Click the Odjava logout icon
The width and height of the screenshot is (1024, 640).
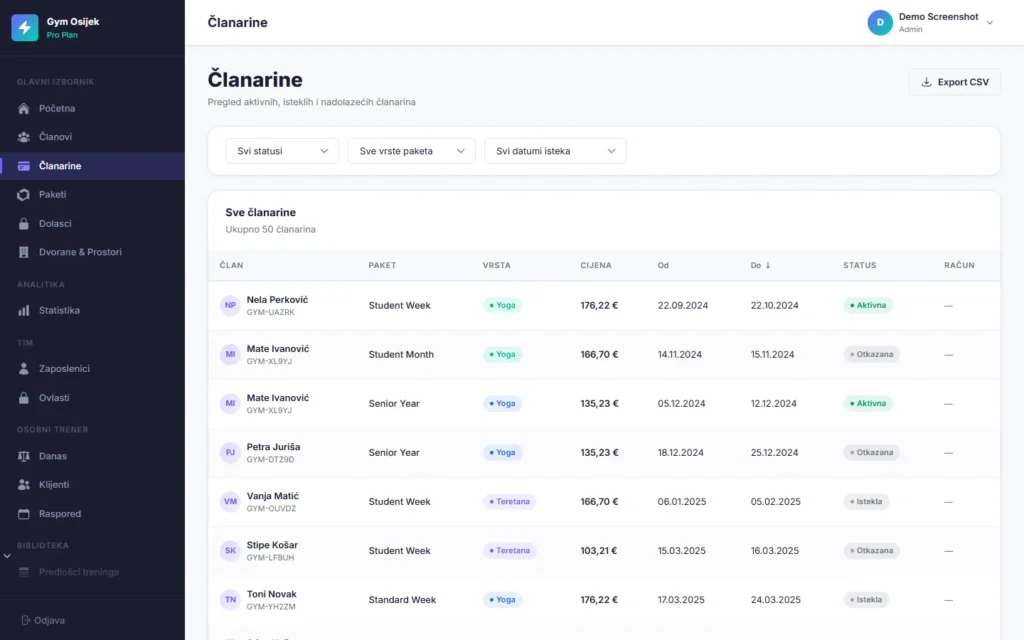click(25, 620)
